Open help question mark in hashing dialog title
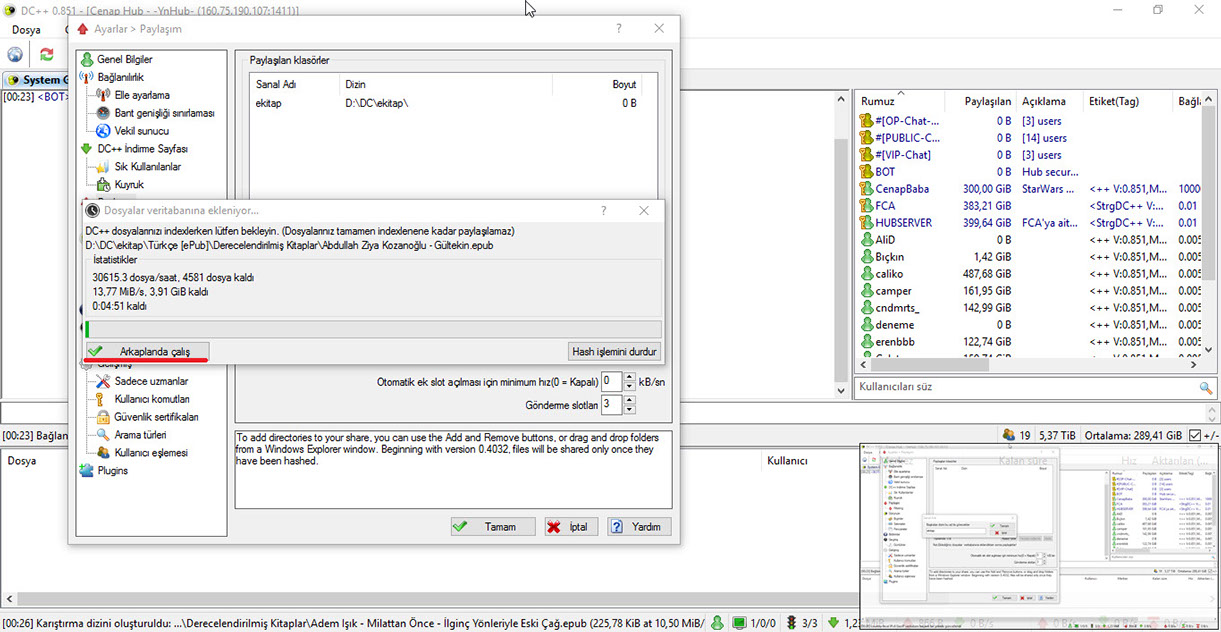 click(604, 211)
